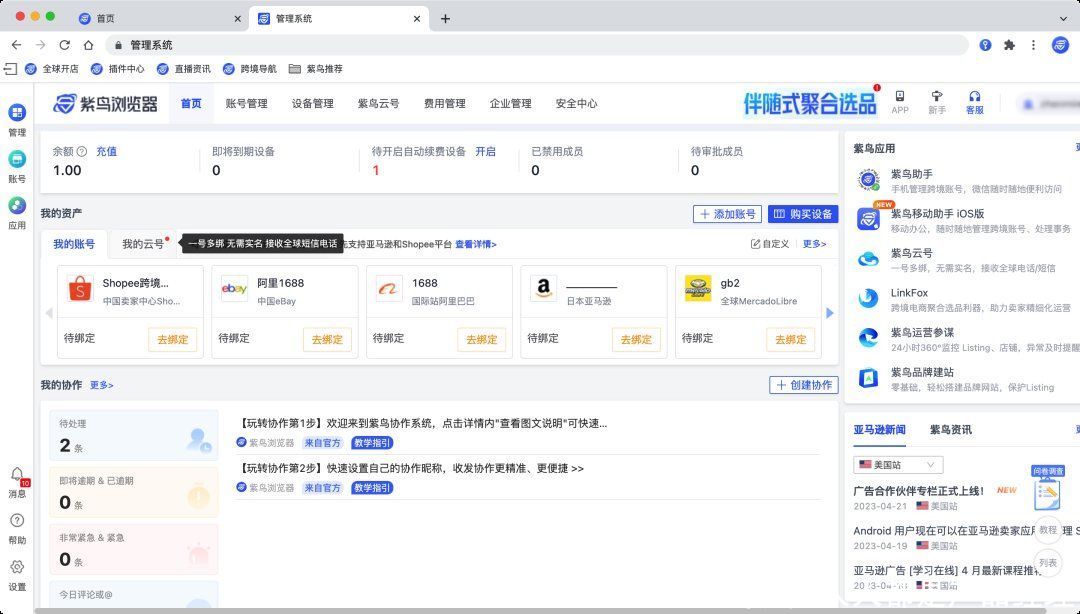
Task: Switch to 我的云号 tab
Action: (143, 244)
